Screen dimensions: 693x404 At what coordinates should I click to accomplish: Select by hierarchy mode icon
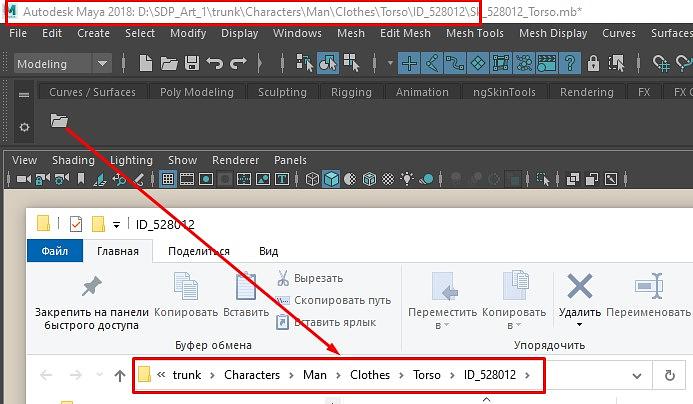click(305, 63)
